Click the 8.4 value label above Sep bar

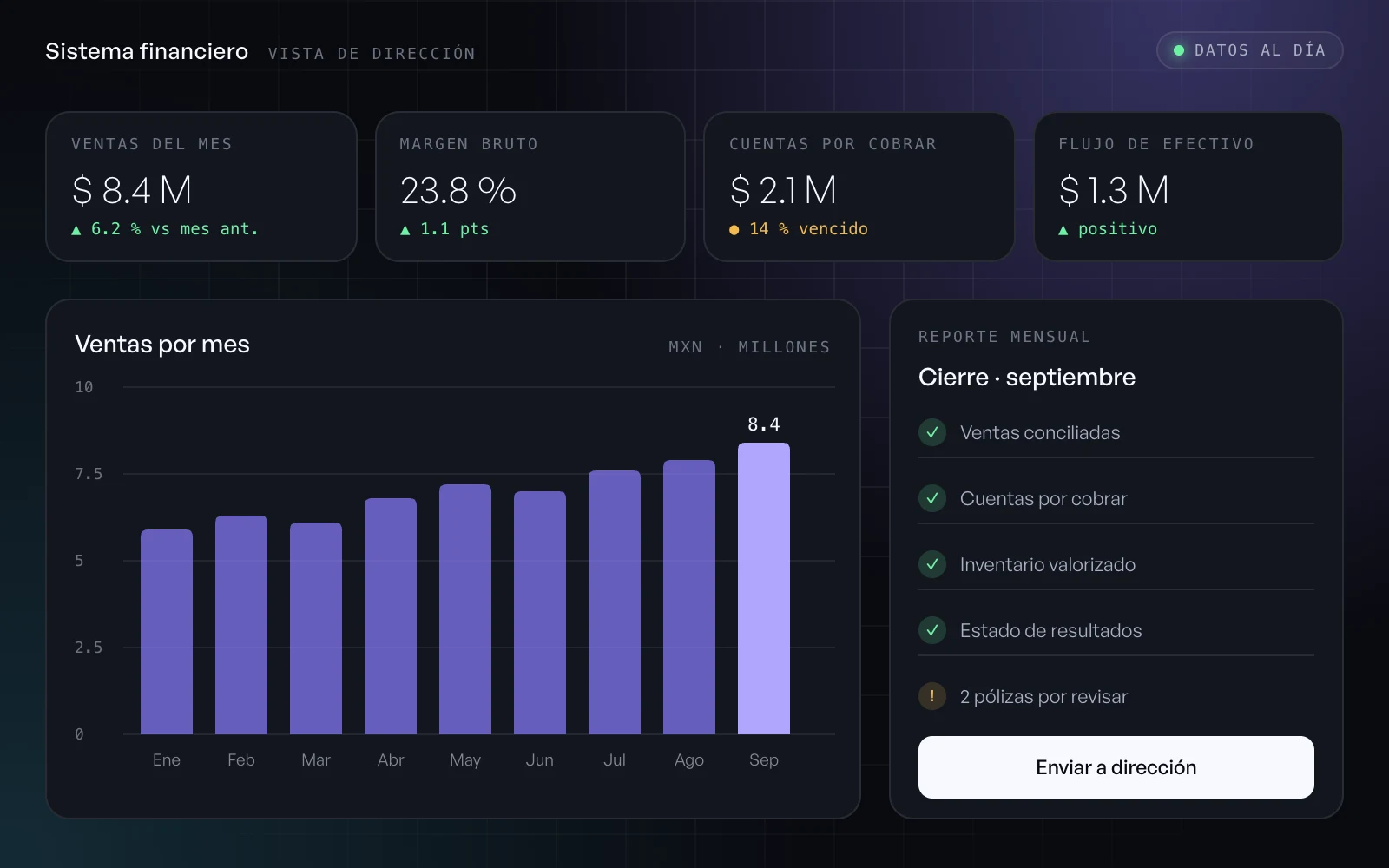[x=764, y=424]
